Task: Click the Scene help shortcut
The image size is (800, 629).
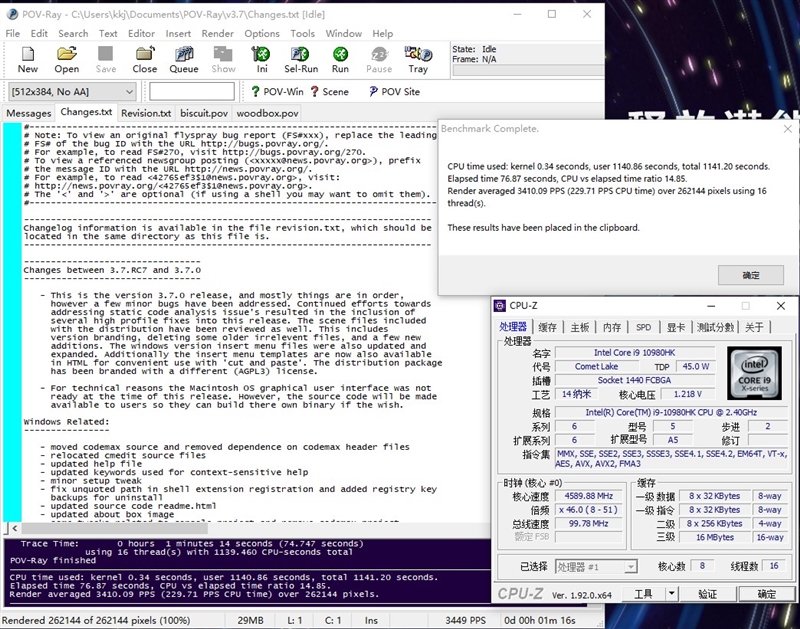Action: 329,92
